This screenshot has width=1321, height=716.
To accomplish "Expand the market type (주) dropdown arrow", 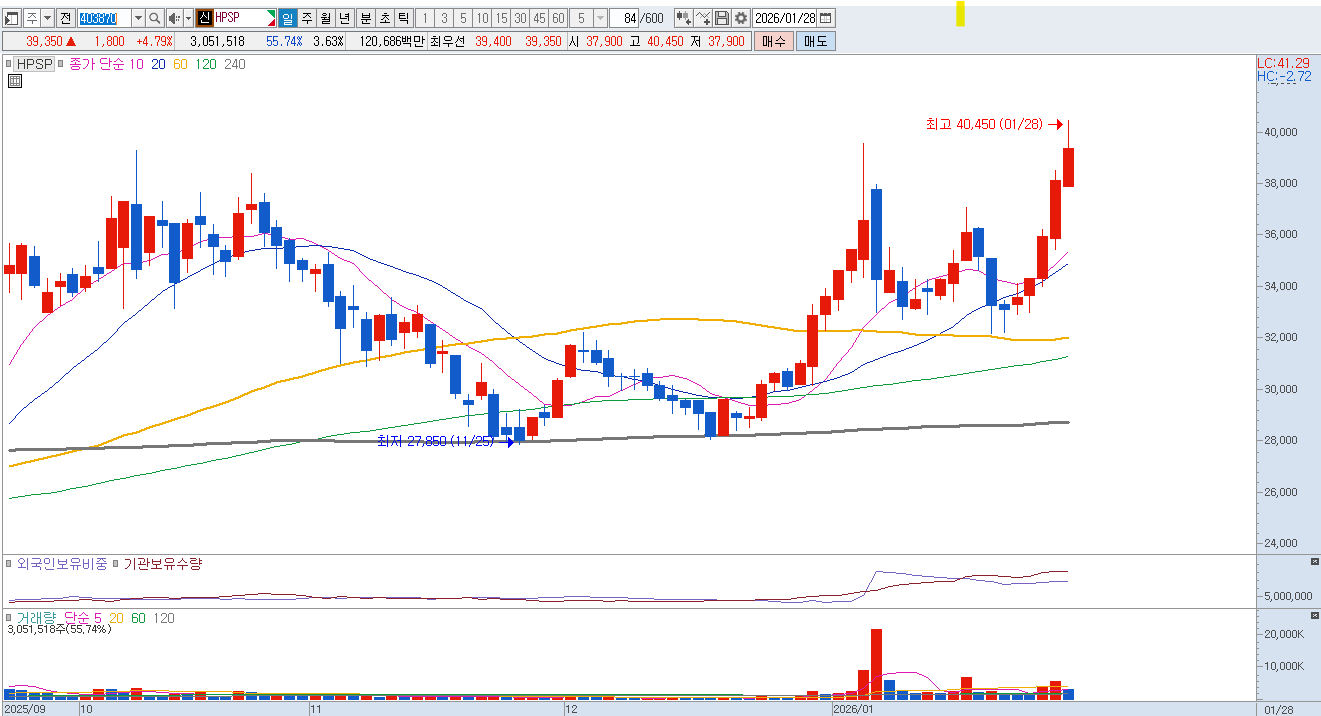I will click(x=47, y=19).
